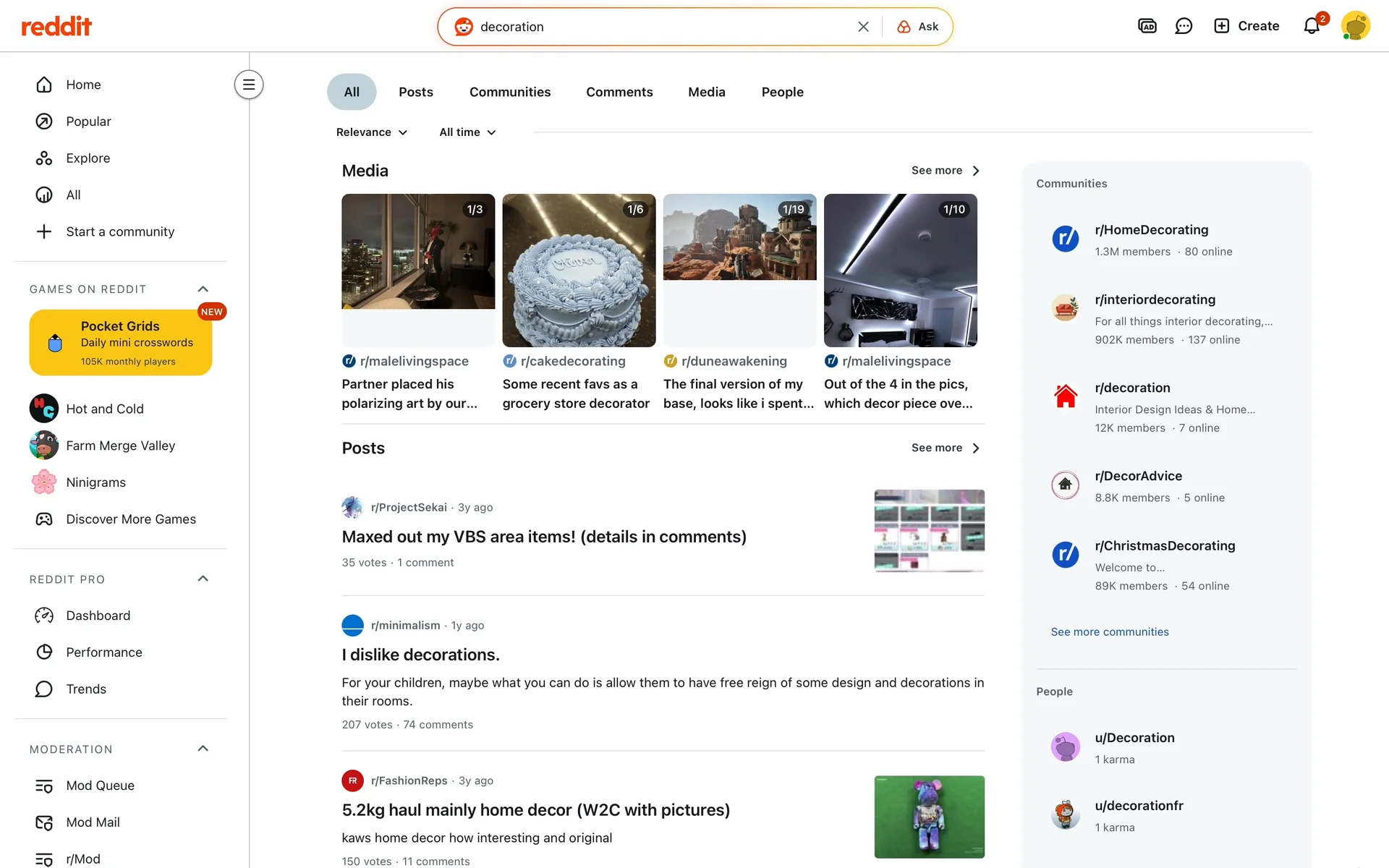Image resolution: width=1389 pixels, height=868 pixels.
Task: Open the Relevance sort dropdown
Action: [x=372, y=132]
